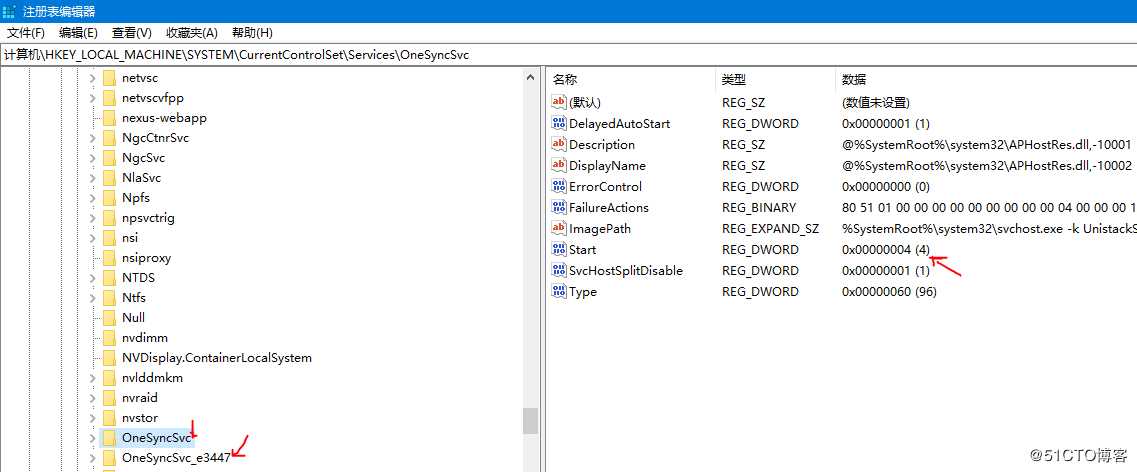
Task: Click the OneSyncSvc folder icon
Action: [109, 438]
